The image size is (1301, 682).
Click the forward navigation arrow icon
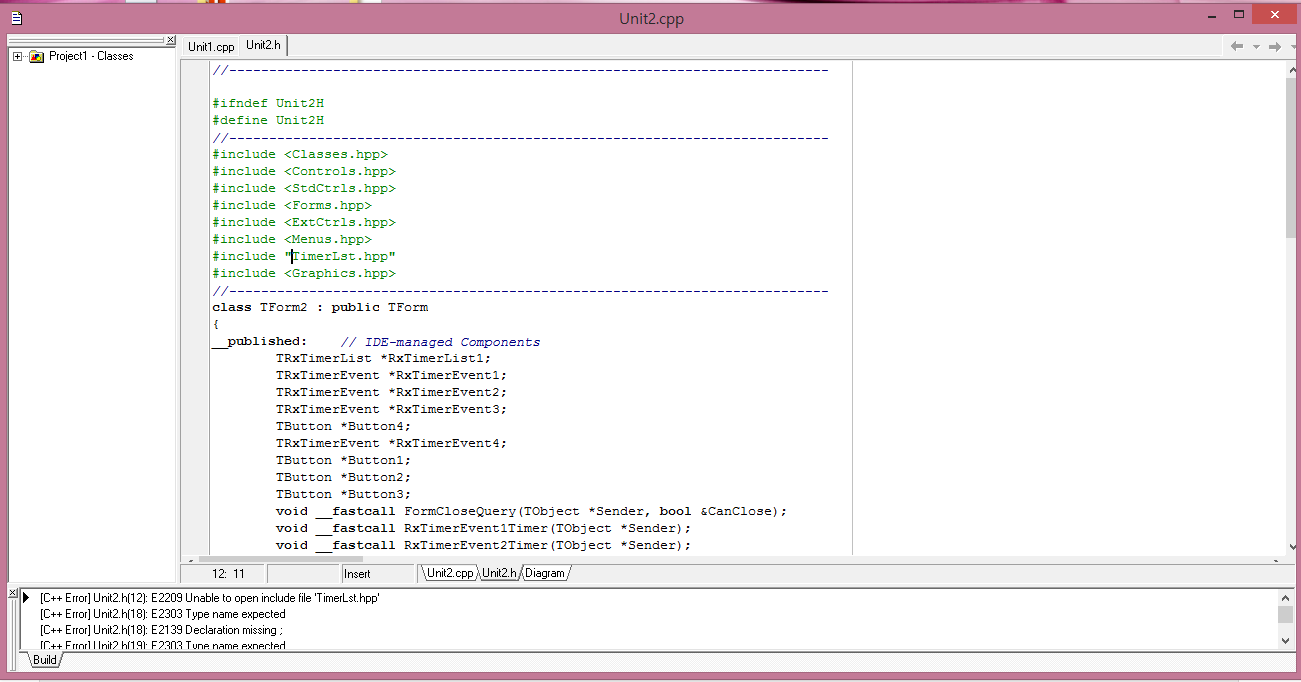(1274, 46)
